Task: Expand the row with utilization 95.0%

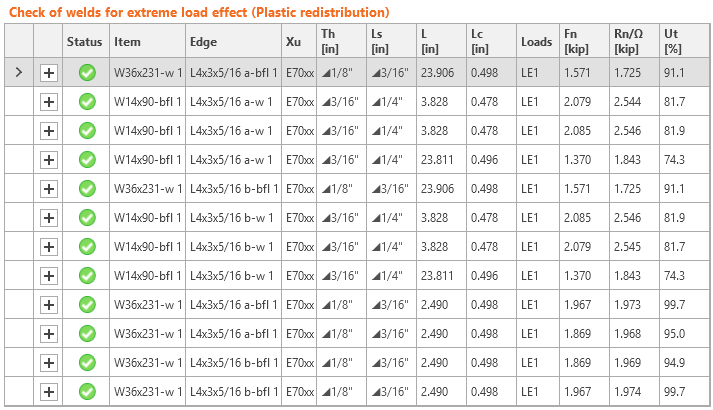Action: click(x=49, y=333)
